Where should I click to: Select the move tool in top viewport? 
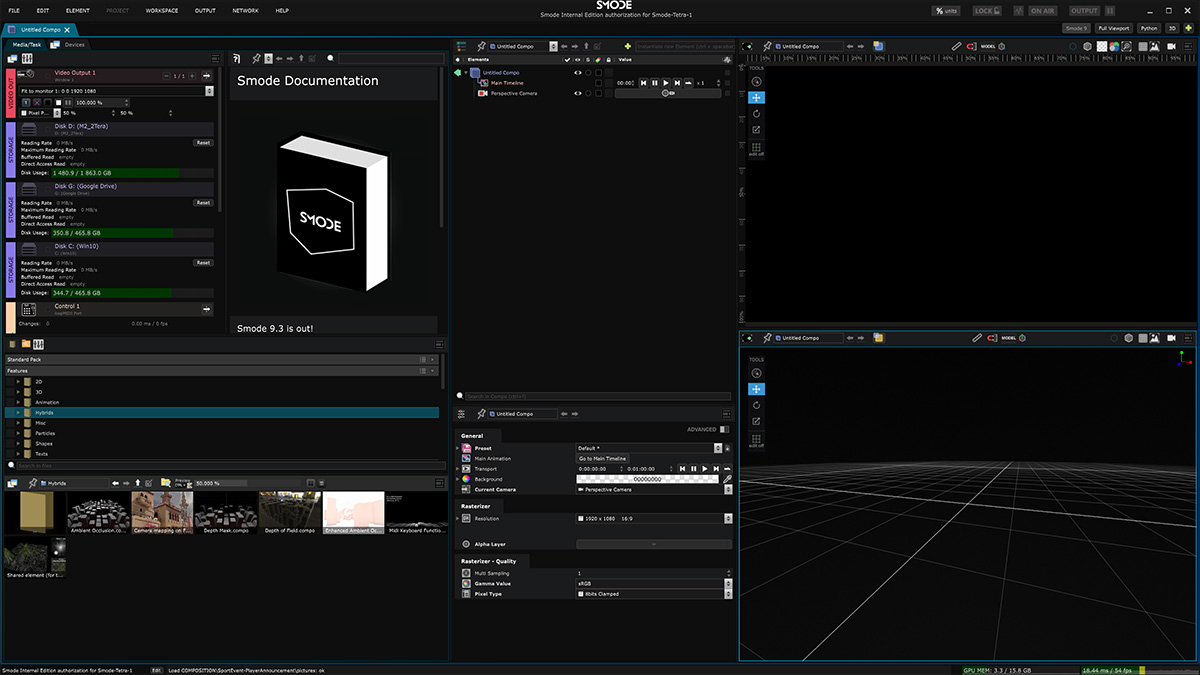coord(756,97)
